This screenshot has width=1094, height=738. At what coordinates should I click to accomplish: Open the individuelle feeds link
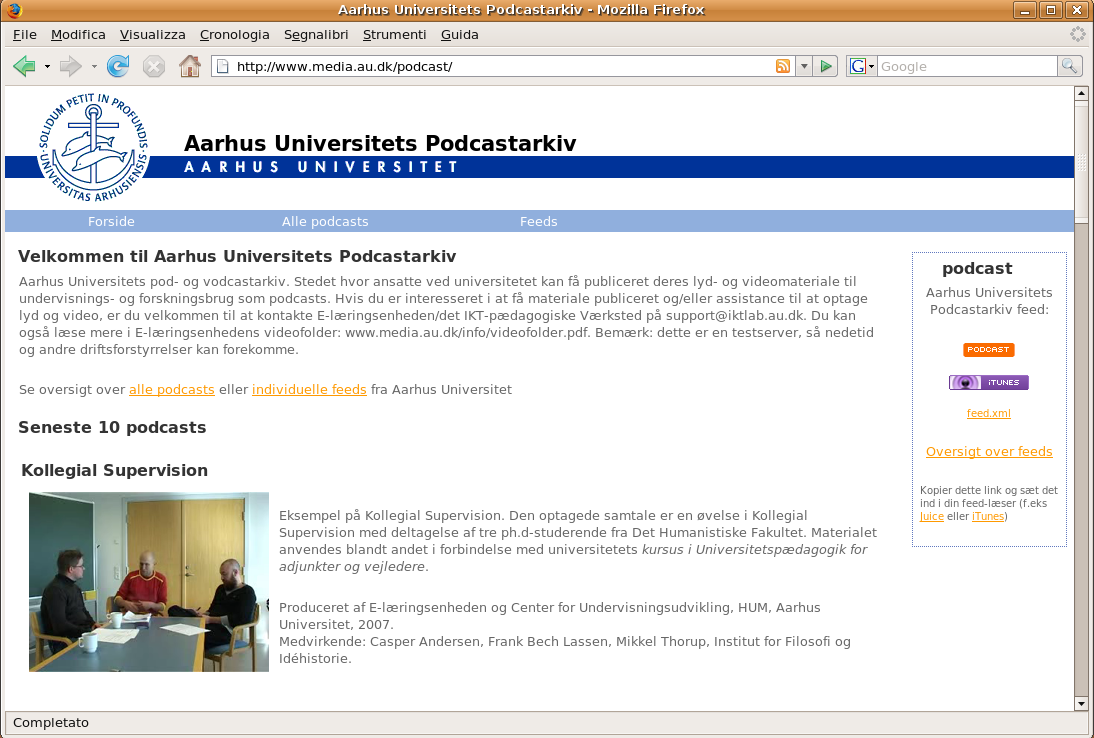coord(308,389)
